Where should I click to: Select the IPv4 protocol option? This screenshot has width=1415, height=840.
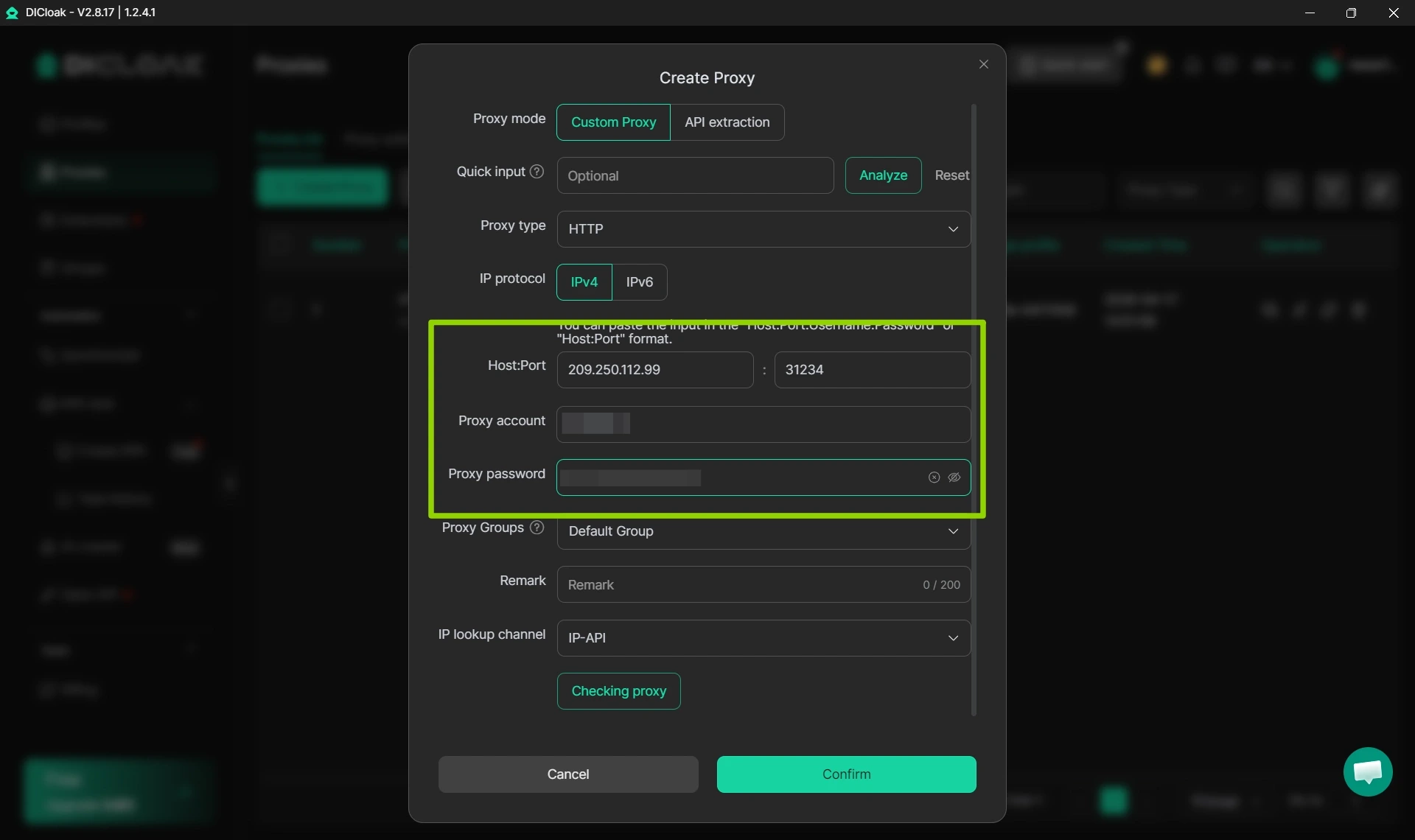point(584,282)
